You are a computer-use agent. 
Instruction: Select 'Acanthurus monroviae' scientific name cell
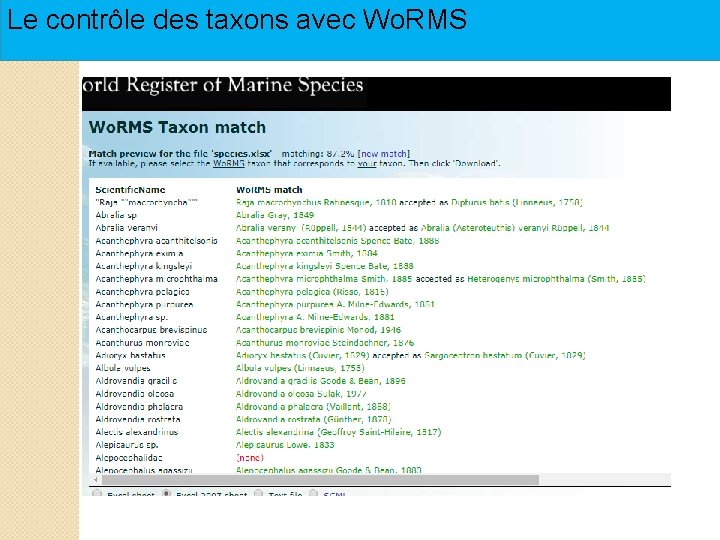pos(142,343)
